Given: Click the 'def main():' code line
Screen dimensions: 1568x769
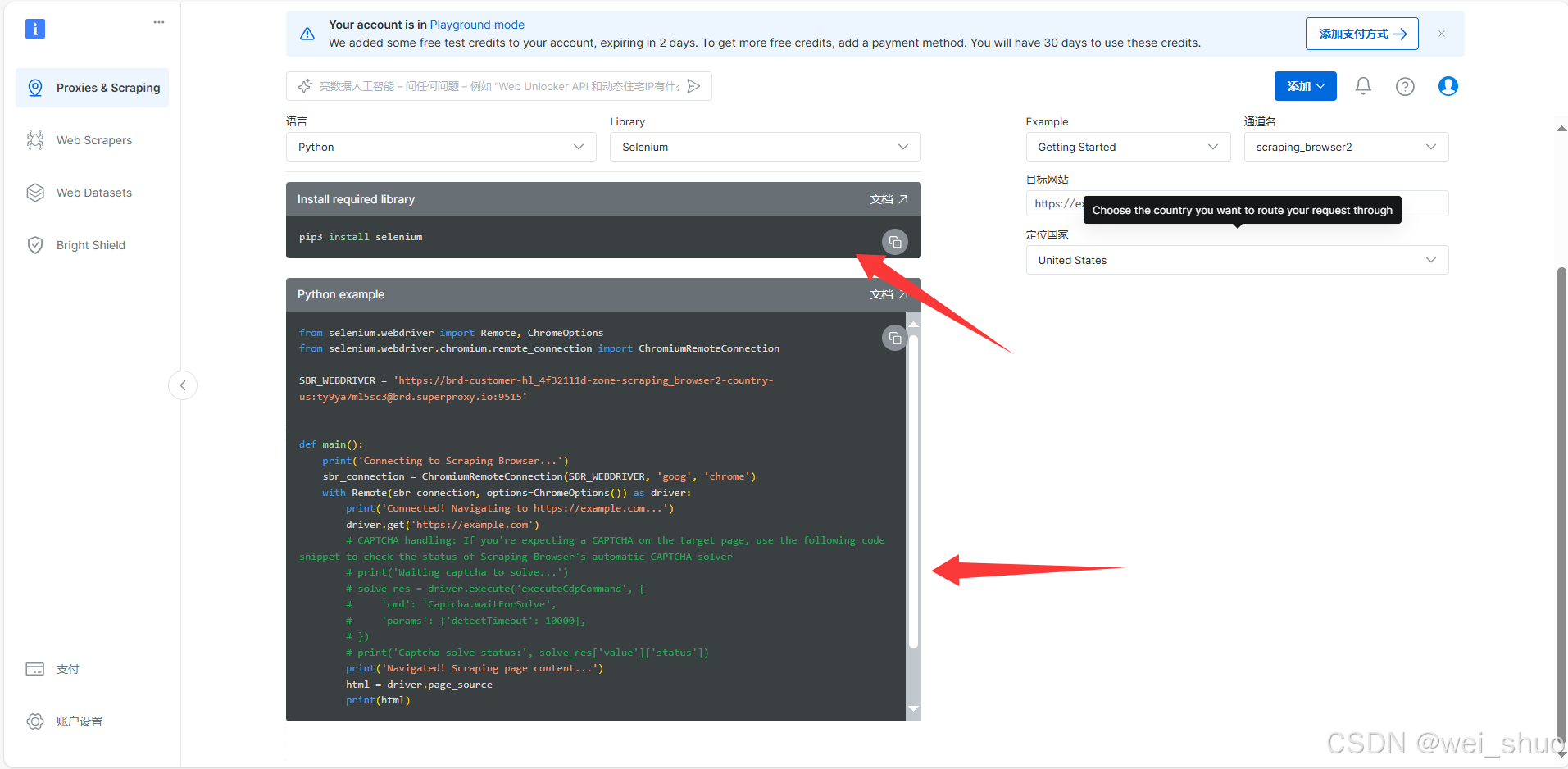Looking at the screenshot, I should [331, 444].
